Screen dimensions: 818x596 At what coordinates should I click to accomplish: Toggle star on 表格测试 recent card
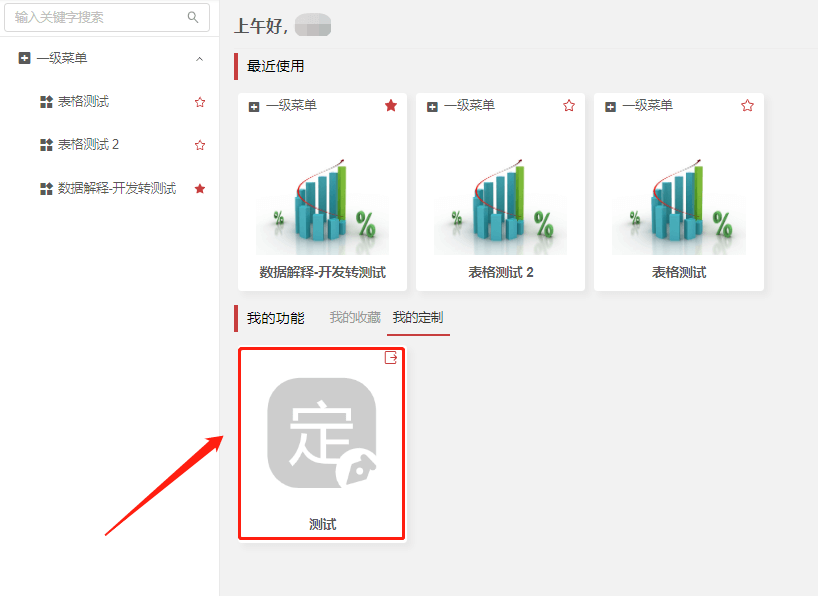(x=747, y=106)
